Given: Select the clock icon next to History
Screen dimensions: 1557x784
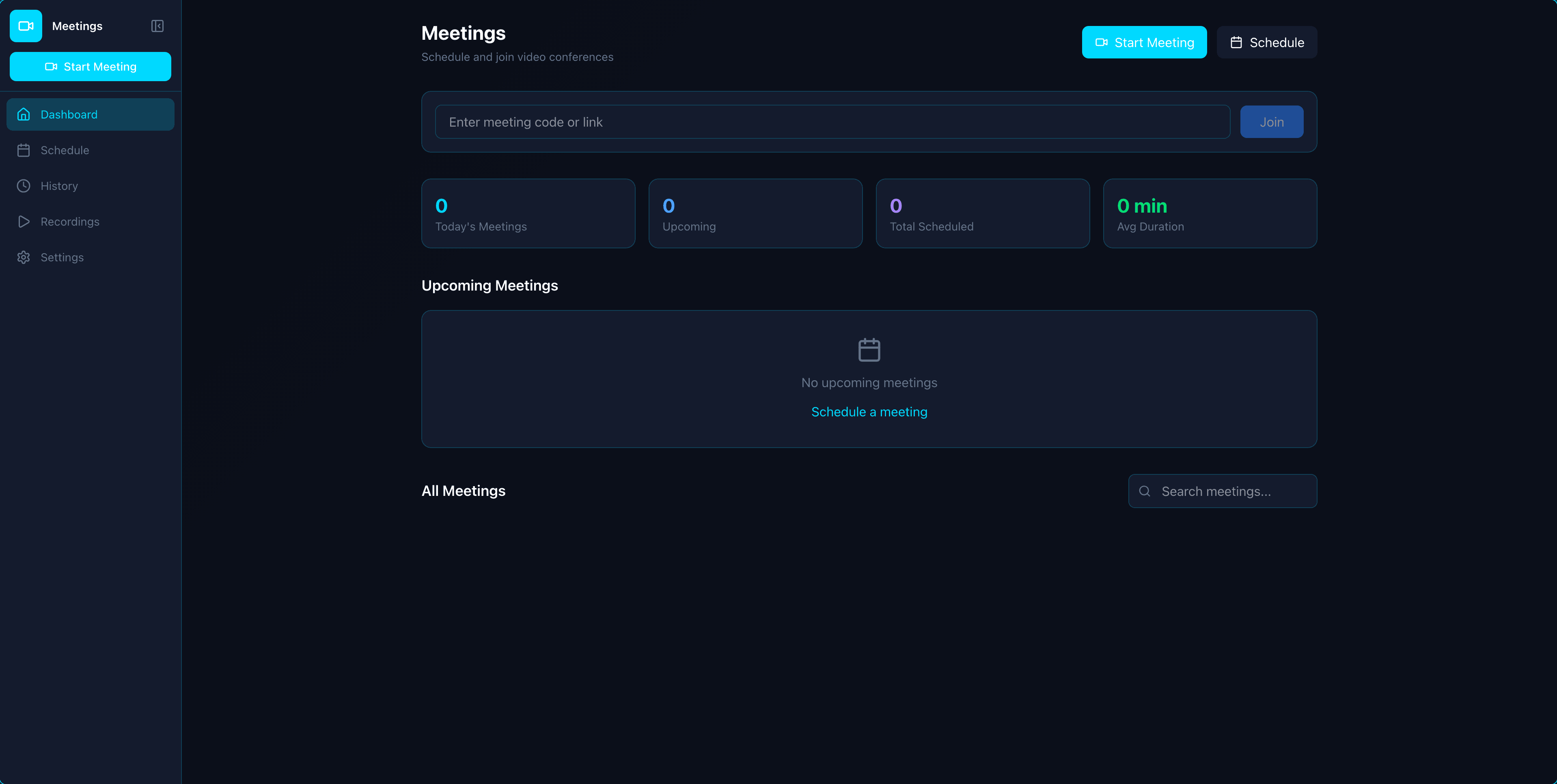Looking at the screenshot, I should click(24, 185).
